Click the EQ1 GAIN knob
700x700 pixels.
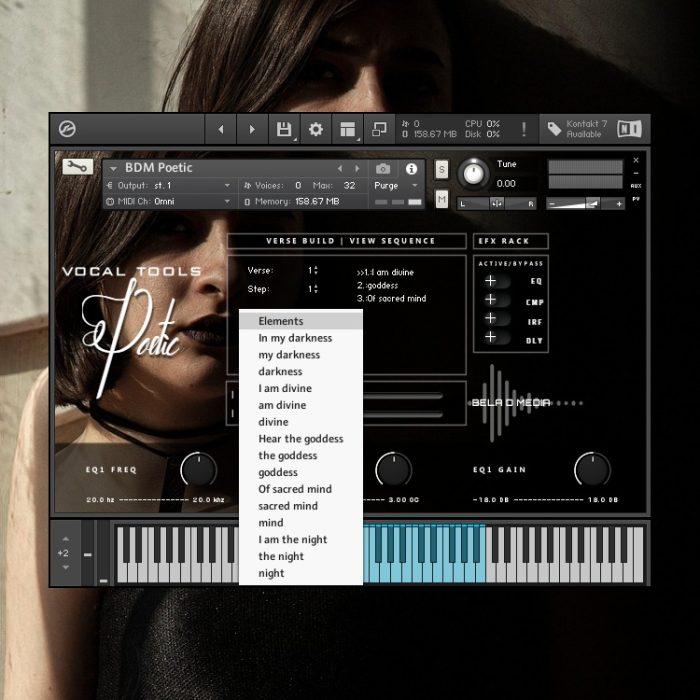point(592,470)
